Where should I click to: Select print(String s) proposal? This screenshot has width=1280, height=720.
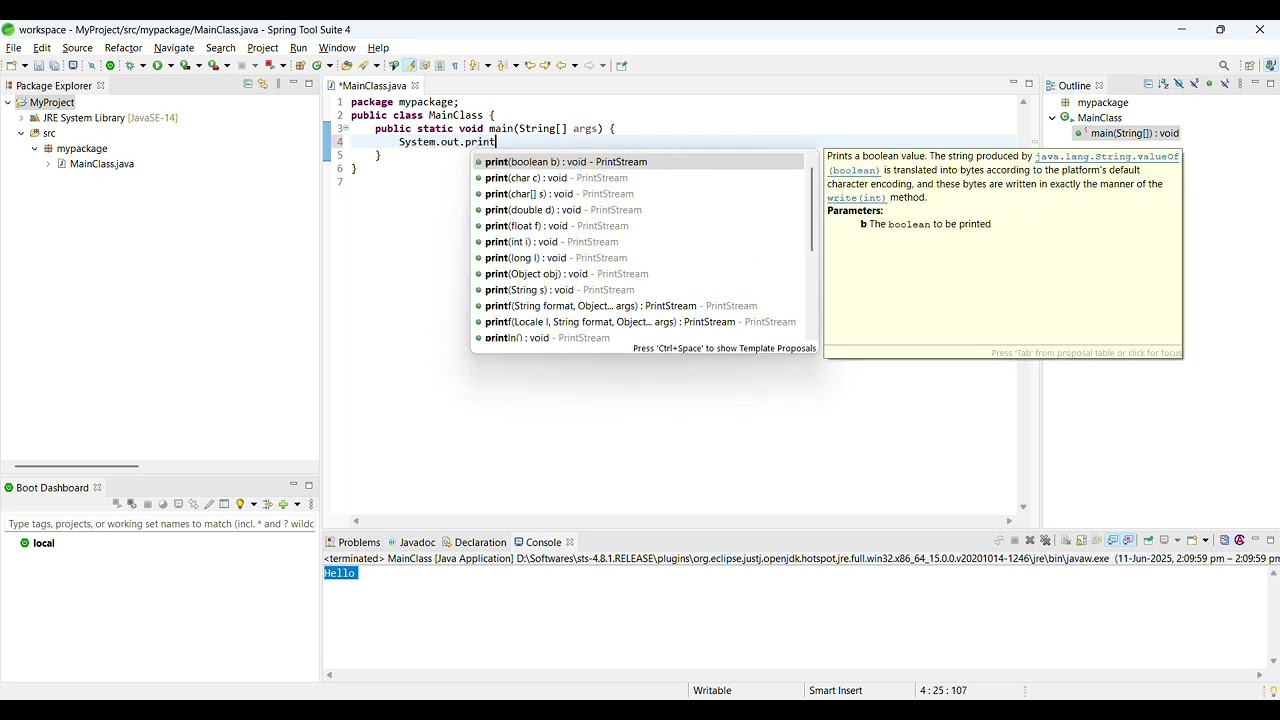click(637, 290)
